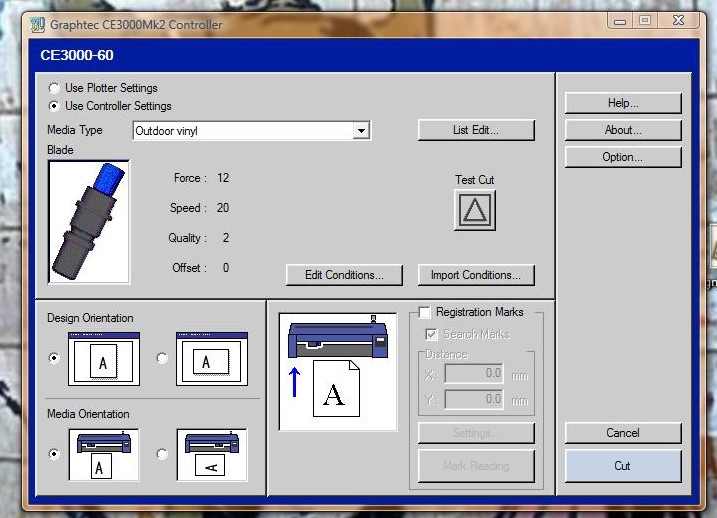Open the Option dialog

point(623,157)
